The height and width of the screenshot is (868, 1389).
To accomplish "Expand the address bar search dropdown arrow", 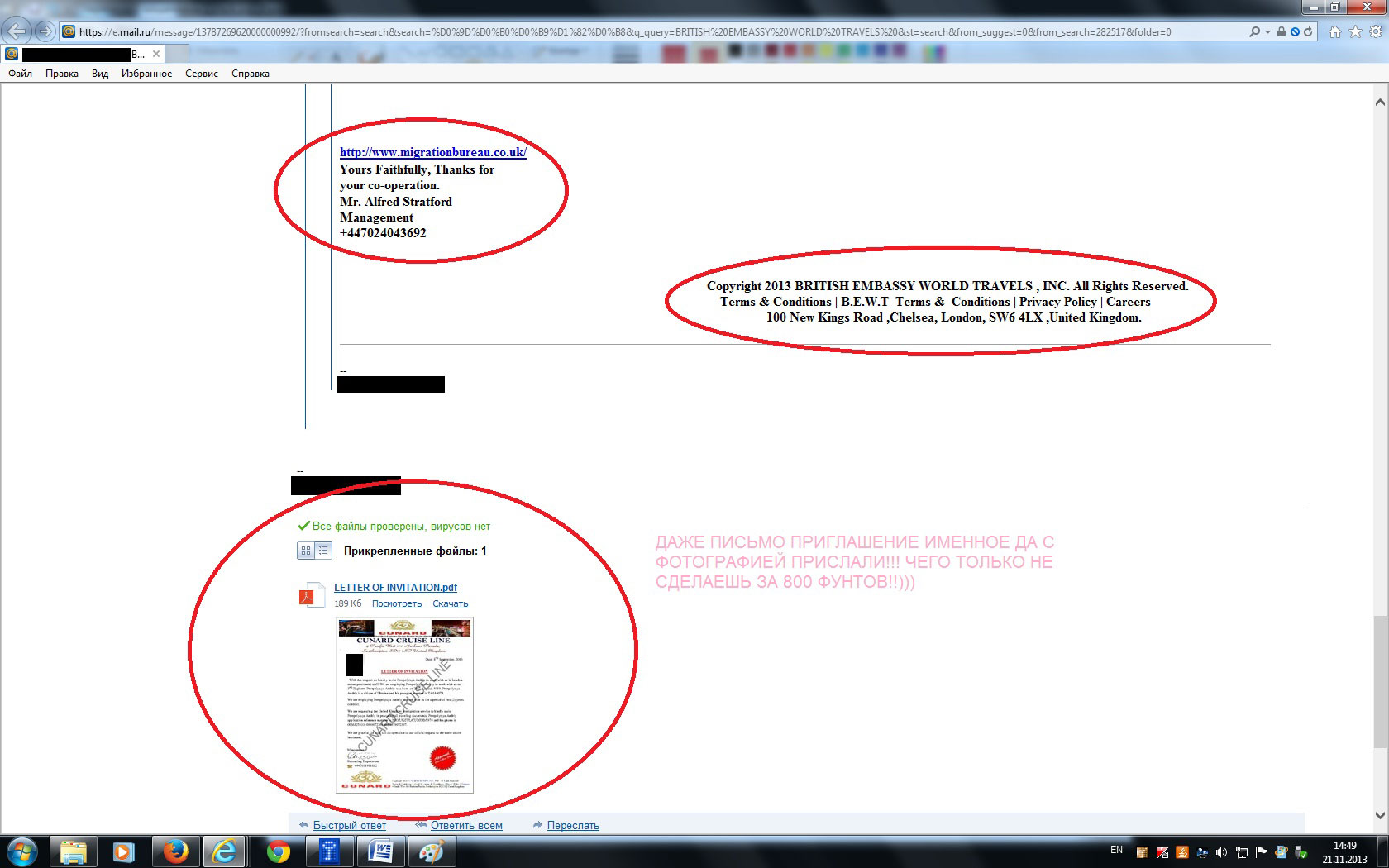I will 1267,32.
